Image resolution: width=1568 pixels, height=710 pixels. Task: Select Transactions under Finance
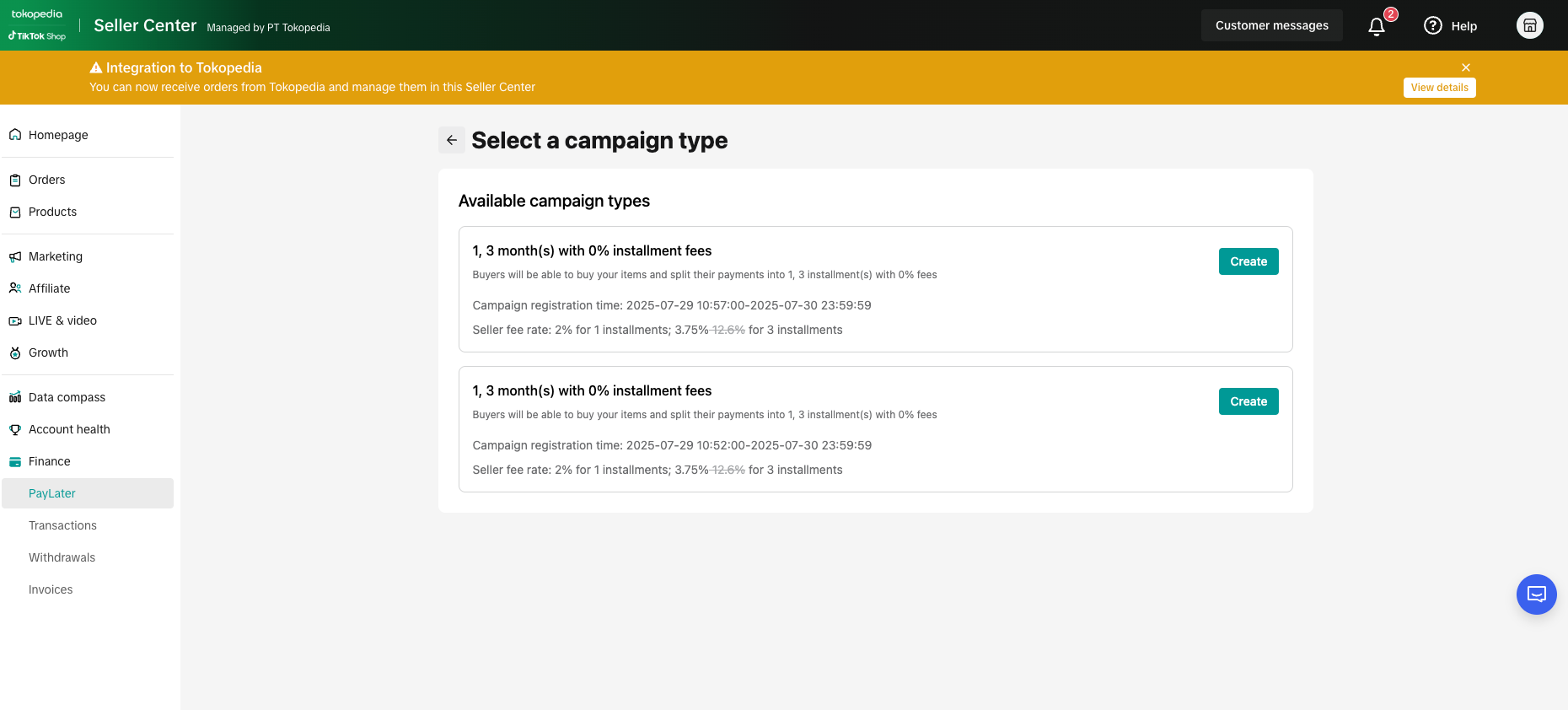pos(62,525)
